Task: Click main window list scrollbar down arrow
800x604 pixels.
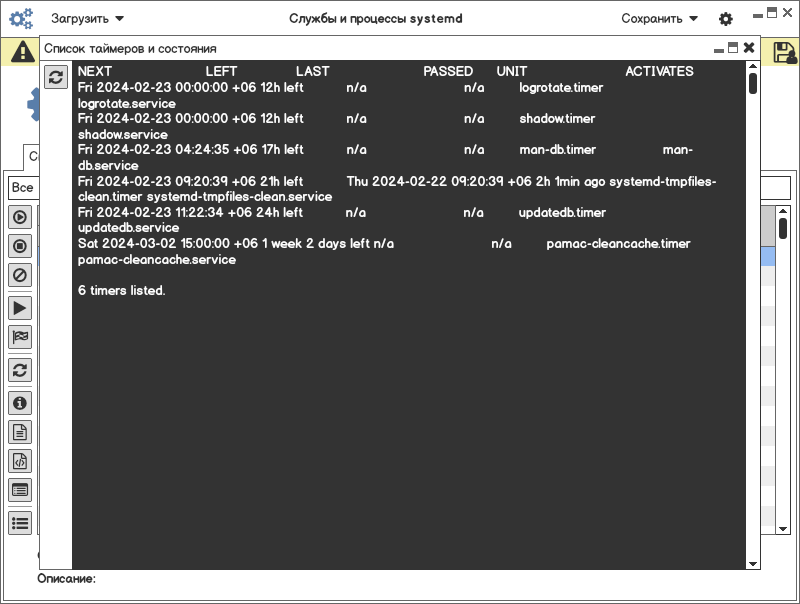Action: pos(783,529)
